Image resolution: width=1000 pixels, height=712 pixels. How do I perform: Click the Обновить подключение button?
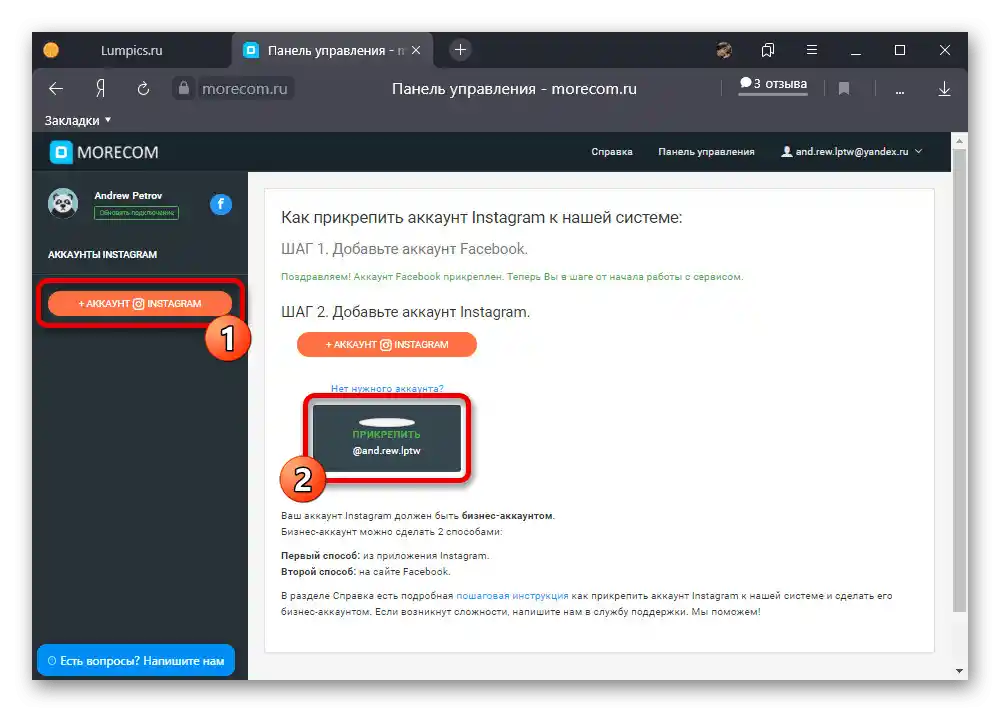click(x=136, y=212)
